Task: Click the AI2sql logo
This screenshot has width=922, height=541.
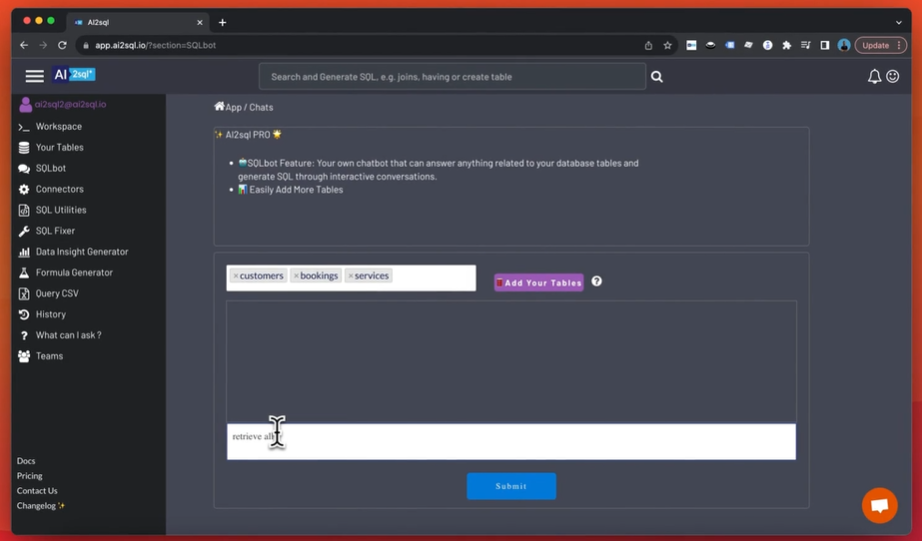Action: click(x=73, y=75)
